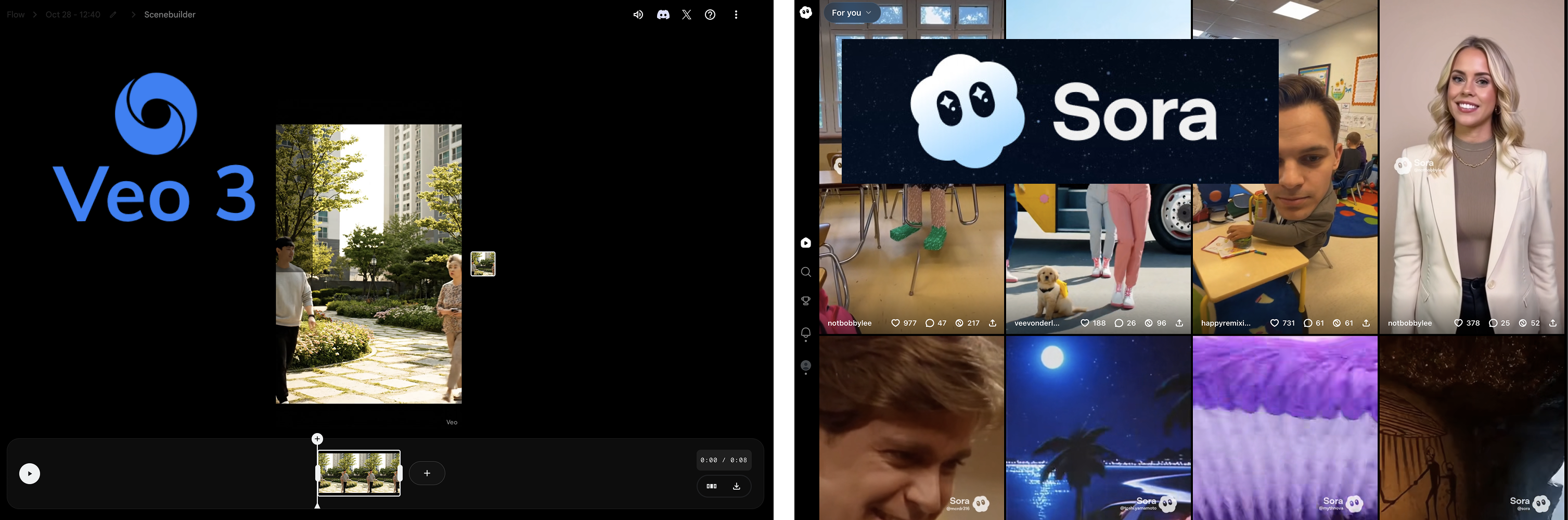Add a new clip with the rounded plus button

click(427, 473)
